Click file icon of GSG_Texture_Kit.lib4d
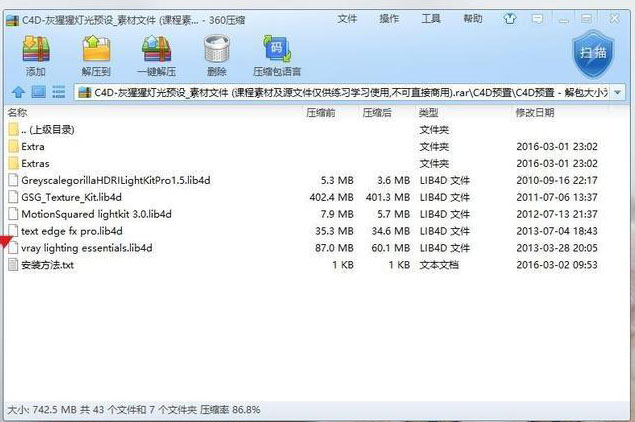635x422 pixels. (x=13, y=197)
